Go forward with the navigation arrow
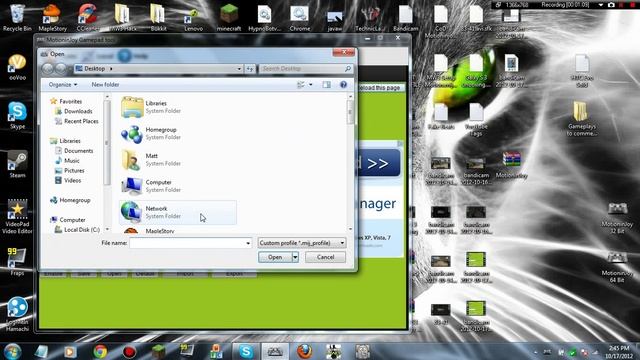 pos(61,69)
